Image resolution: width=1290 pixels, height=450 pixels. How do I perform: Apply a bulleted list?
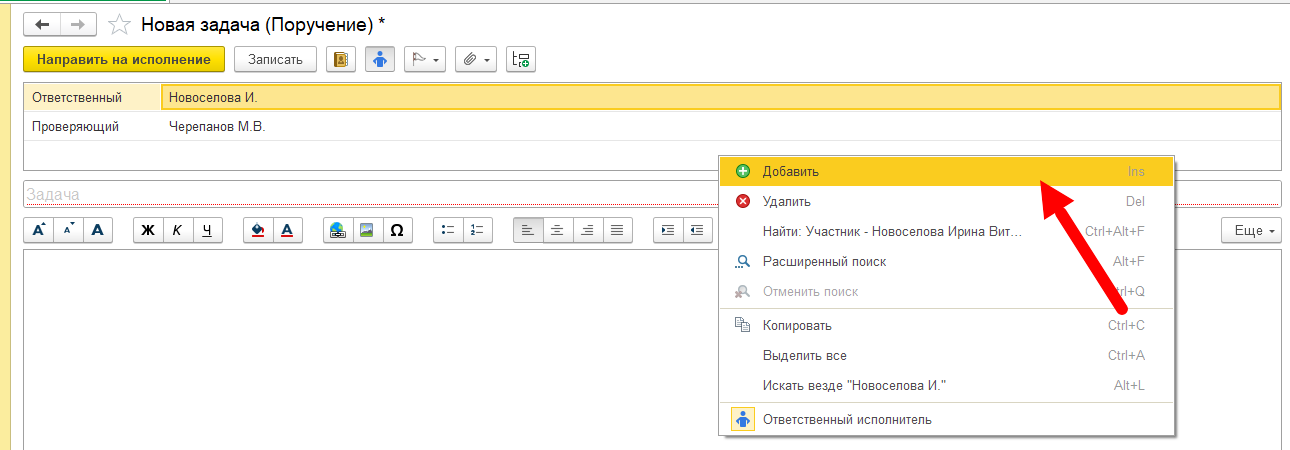click(448, 230)
